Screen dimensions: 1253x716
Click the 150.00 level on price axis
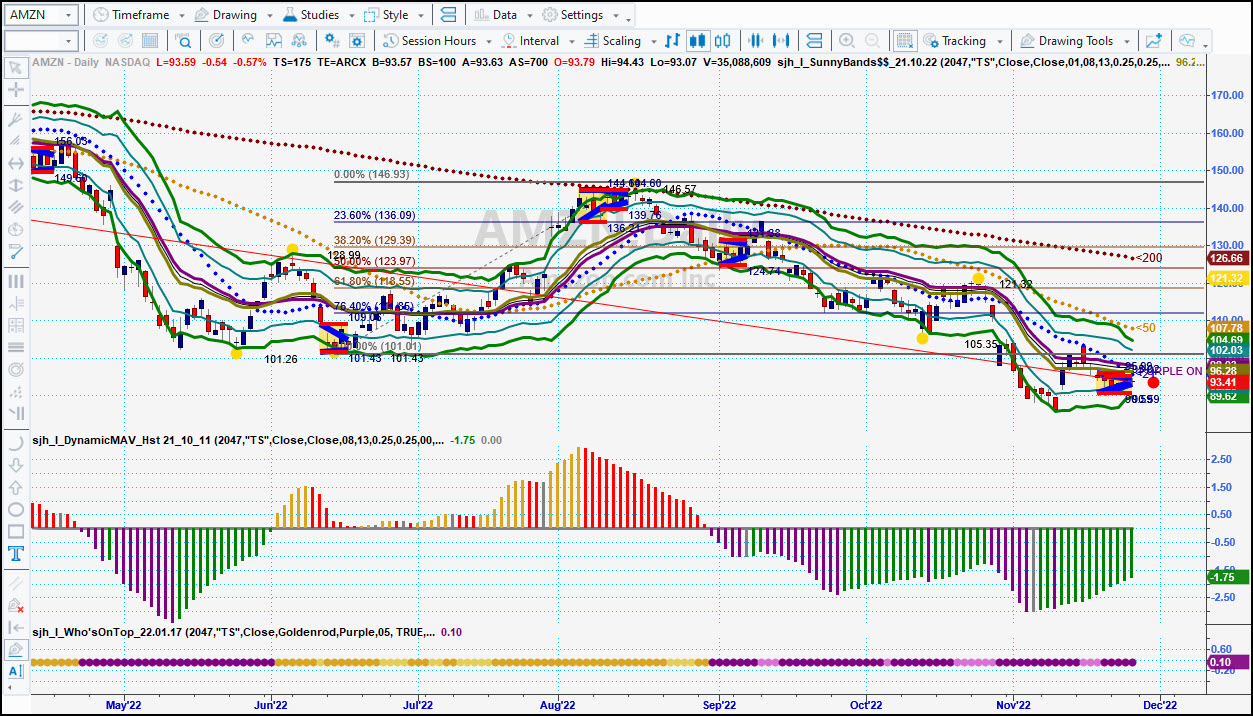[1226, 170]
